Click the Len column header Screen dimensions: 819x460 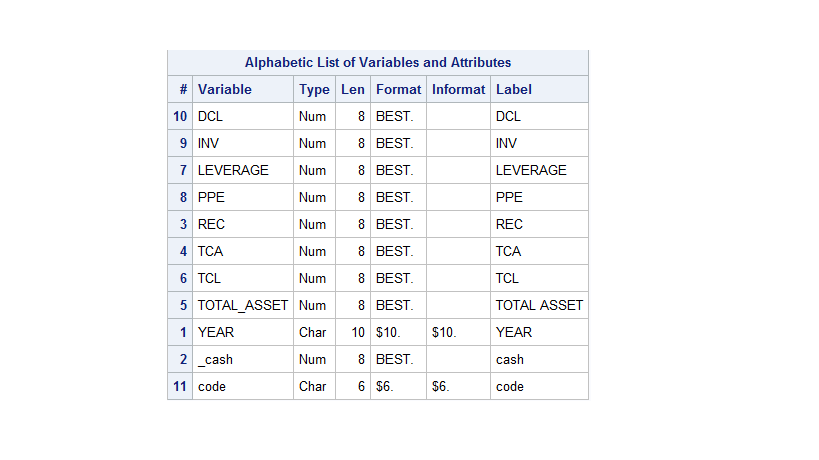353,89
